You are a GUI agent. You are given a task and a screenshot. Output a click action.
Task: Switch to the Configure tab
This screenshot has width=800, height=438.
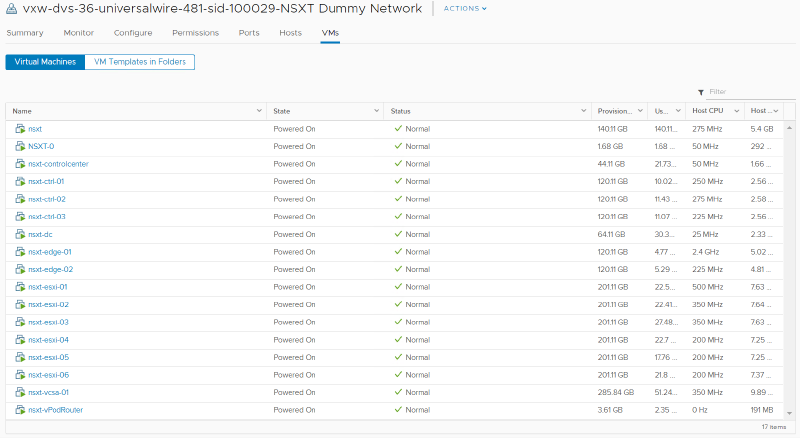(133, 33)
